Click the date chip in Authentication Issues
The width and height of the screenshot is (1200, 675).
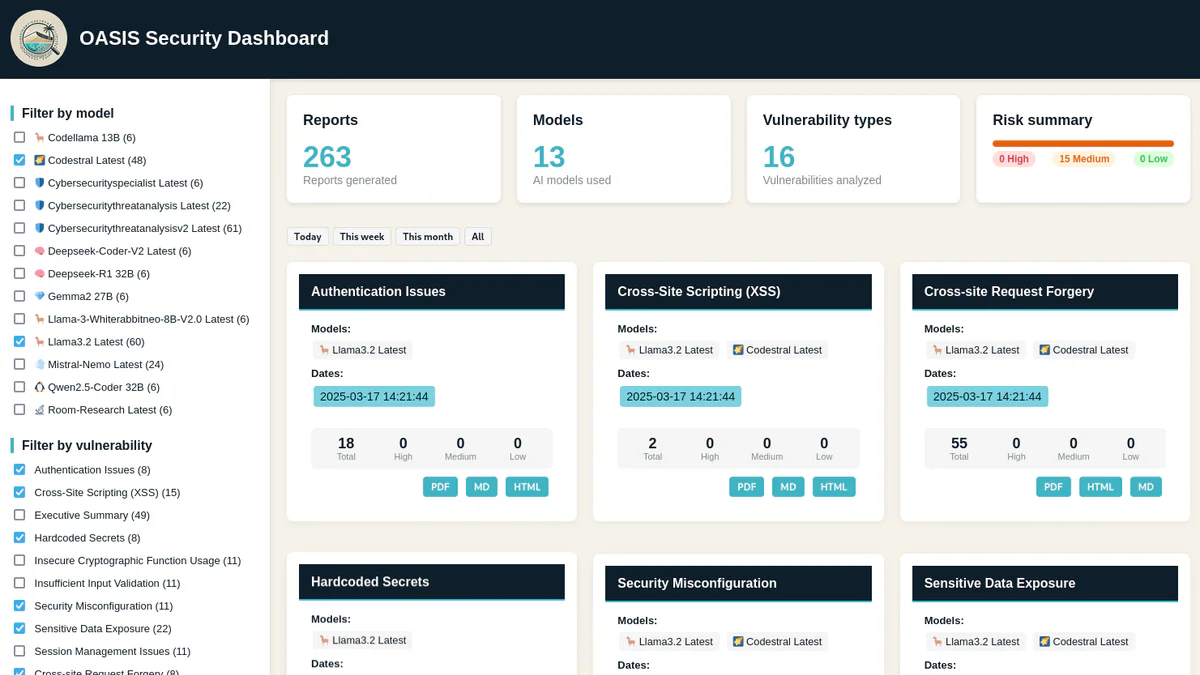click(374, 396)
